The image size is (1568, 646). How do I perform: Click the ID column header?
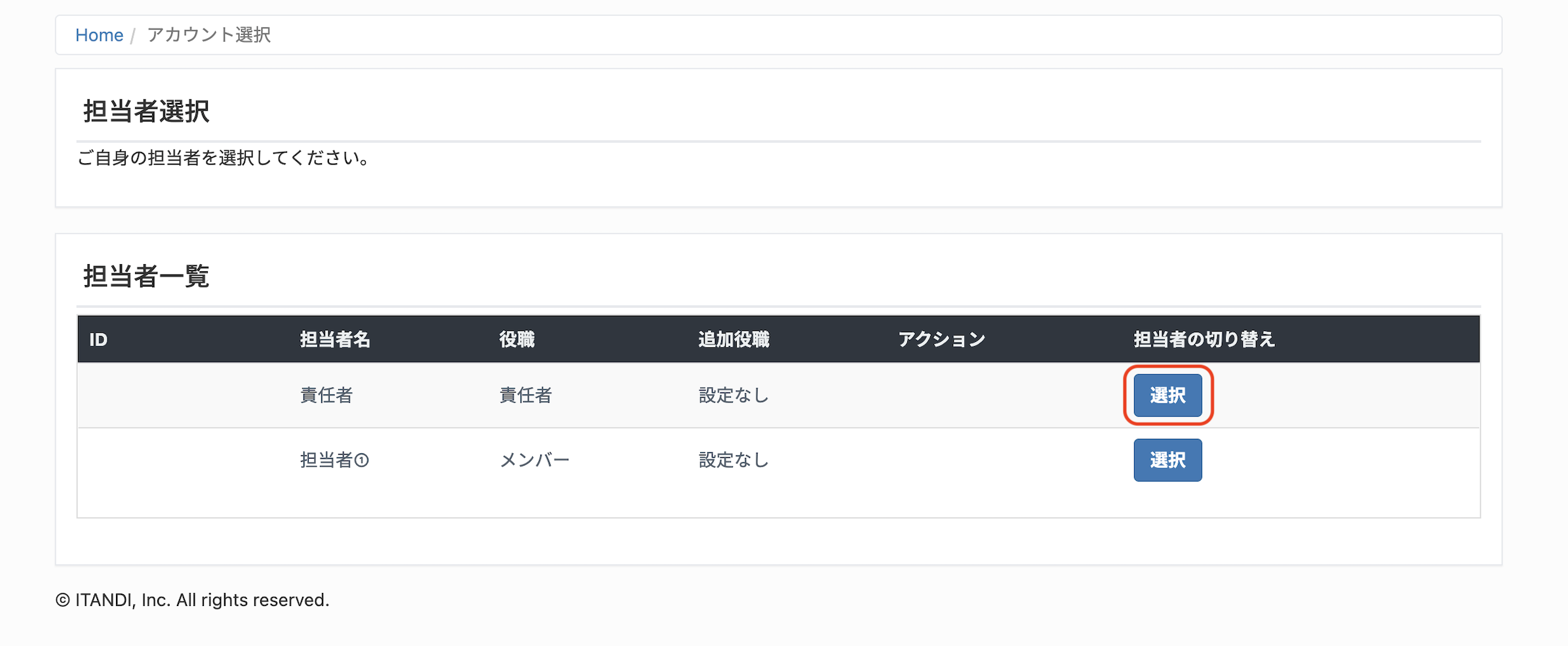pyautogui.click(x=98, y=339)
